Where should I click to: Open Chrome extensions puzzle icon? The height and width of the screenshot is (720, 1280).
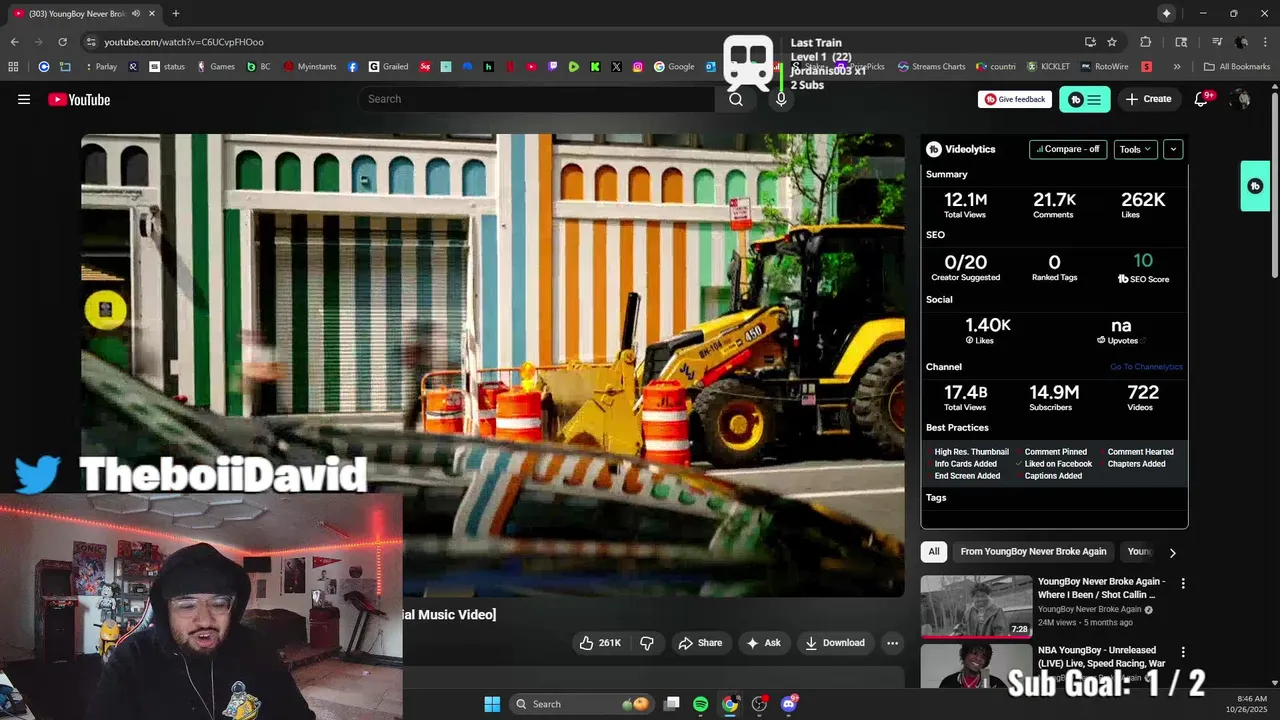(x=1146, y=42)
